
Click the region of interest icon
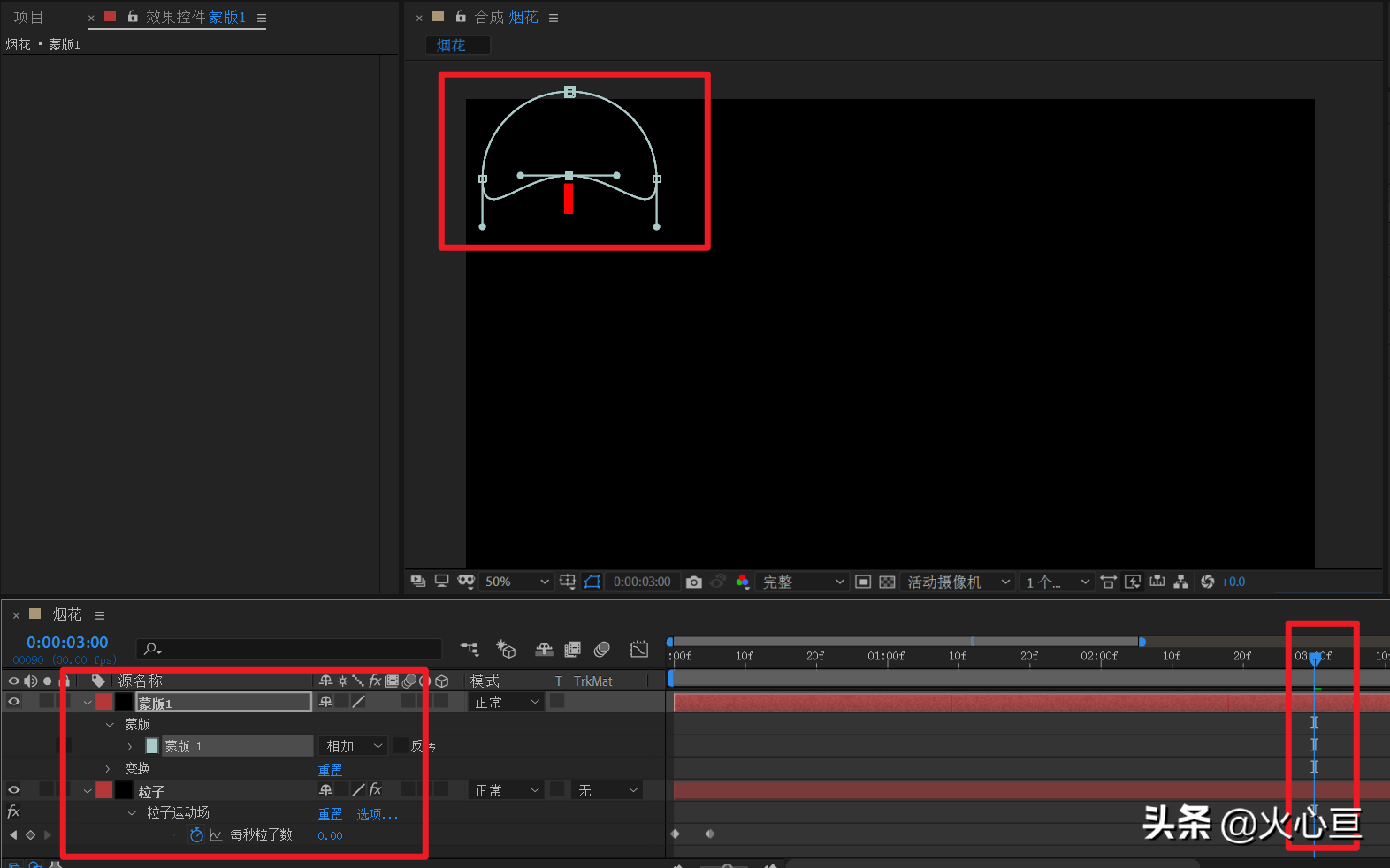coord(863,582)
